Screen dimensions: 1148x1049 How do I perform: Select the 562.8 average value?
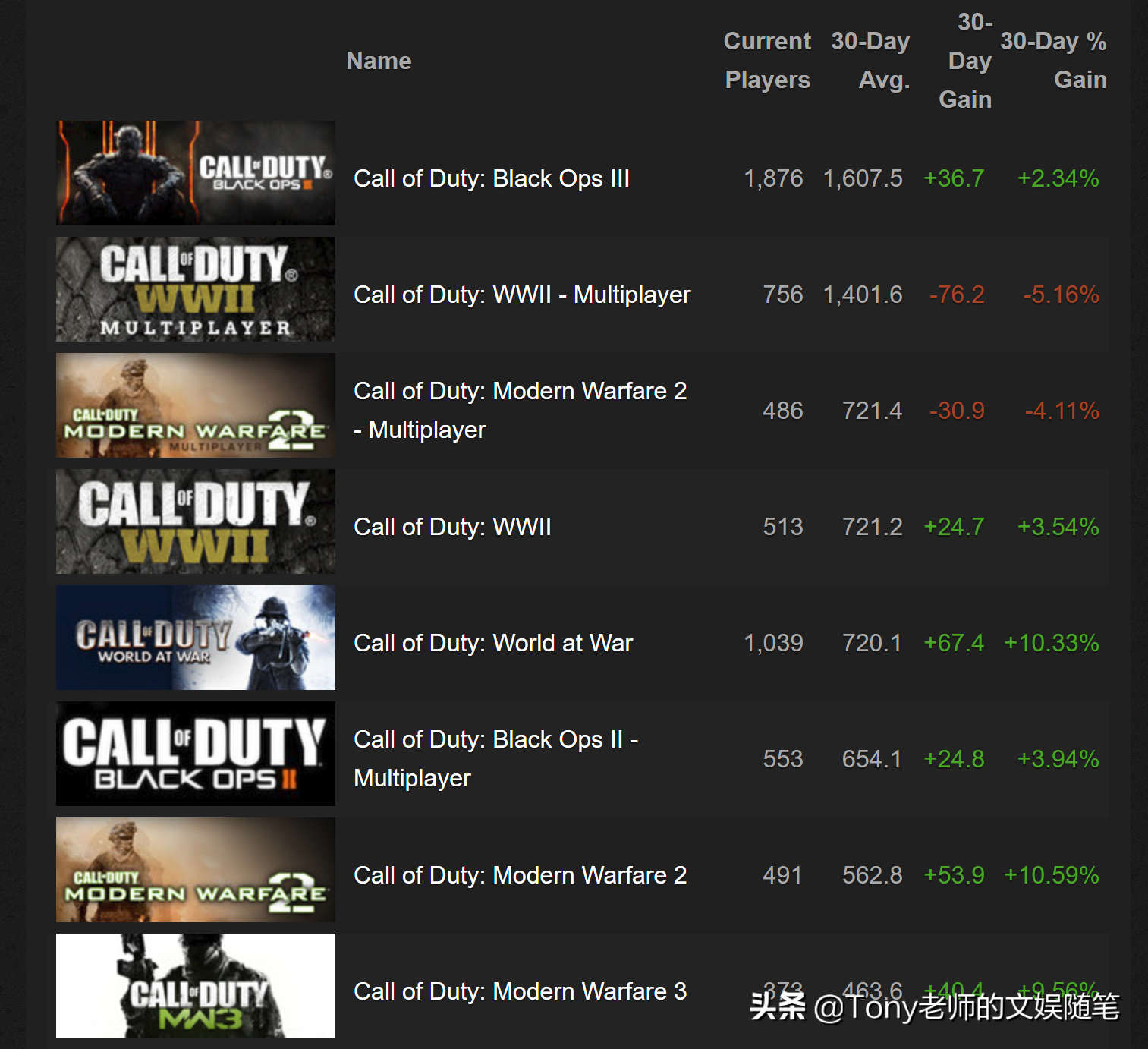tap(873, 875)
